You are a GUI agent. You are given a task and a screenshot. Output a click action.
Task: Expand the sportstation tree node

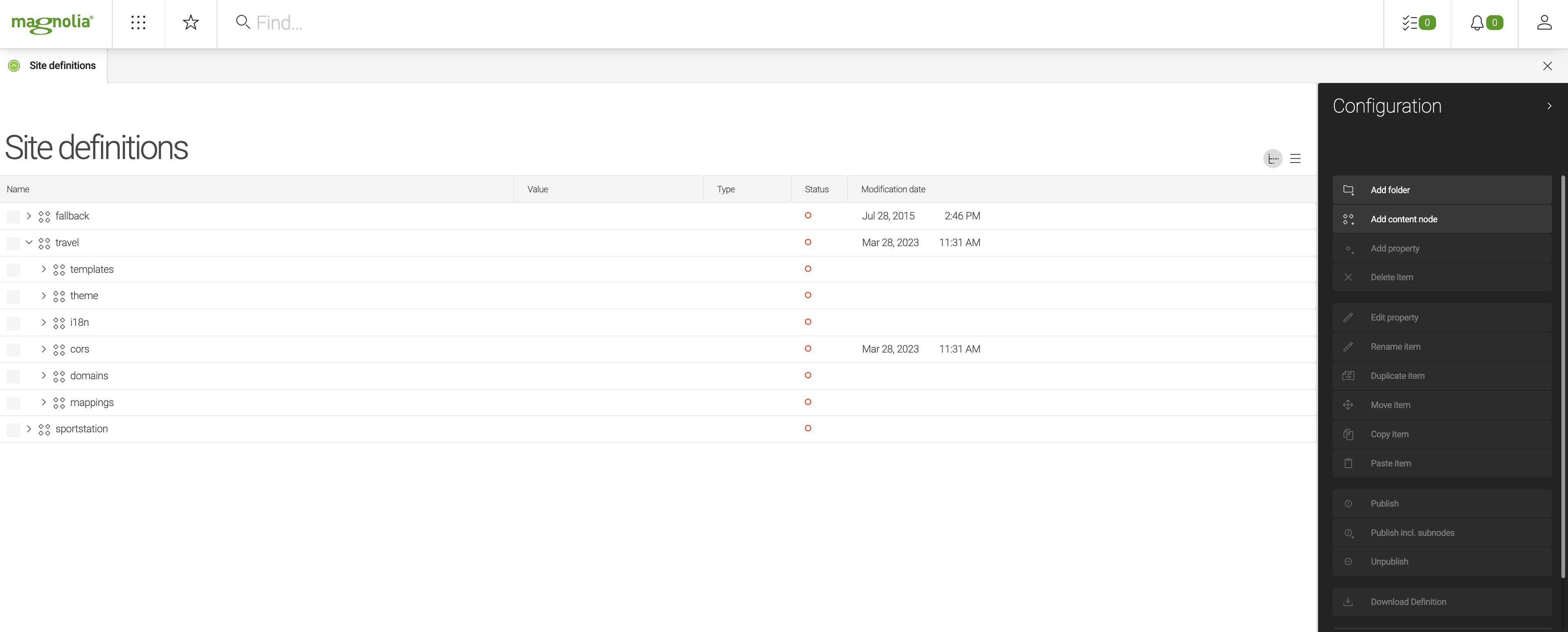point(28,429)
